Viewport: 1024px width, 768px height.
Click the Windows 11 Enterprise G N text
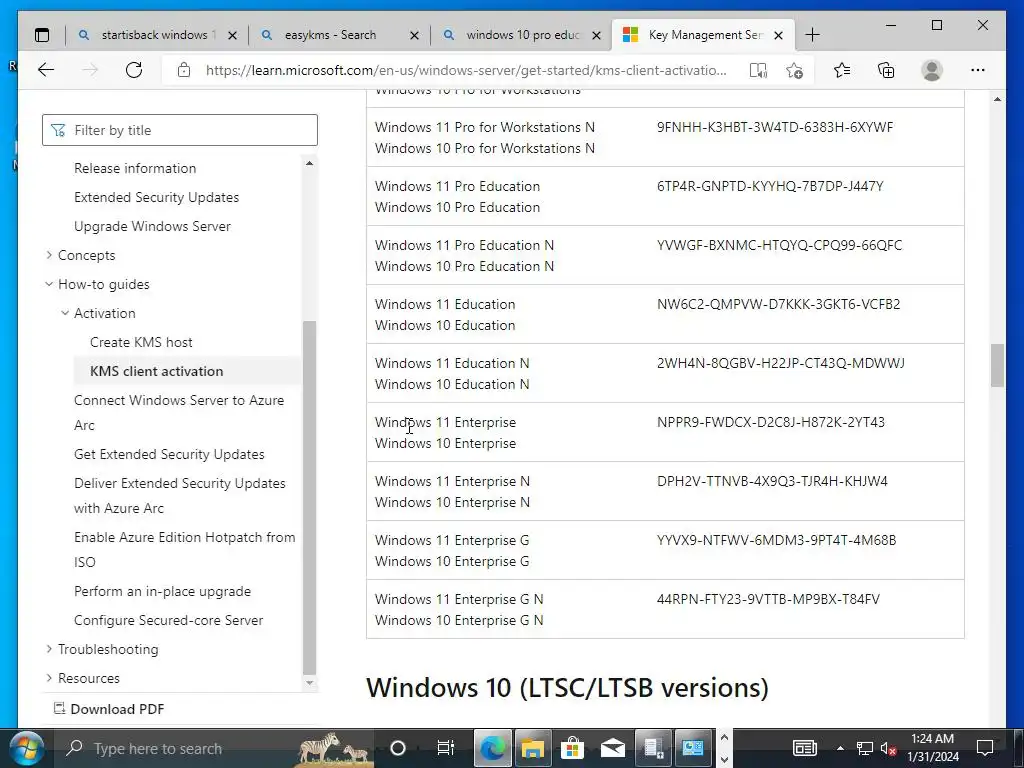459,599
